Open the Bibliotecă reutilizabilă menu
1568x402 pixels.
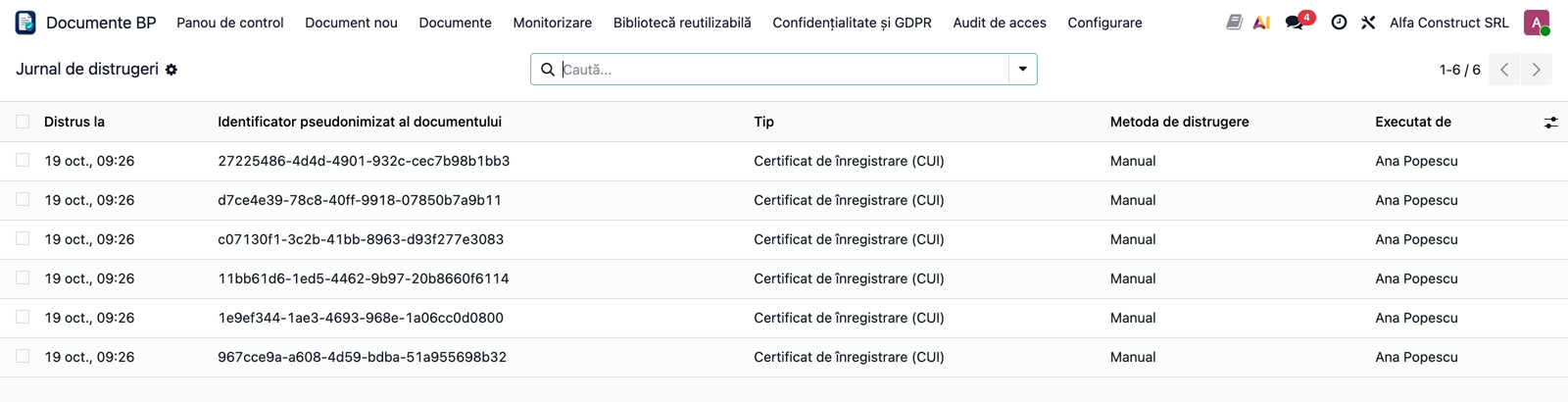pyautogui.click(x=682, y=23)
